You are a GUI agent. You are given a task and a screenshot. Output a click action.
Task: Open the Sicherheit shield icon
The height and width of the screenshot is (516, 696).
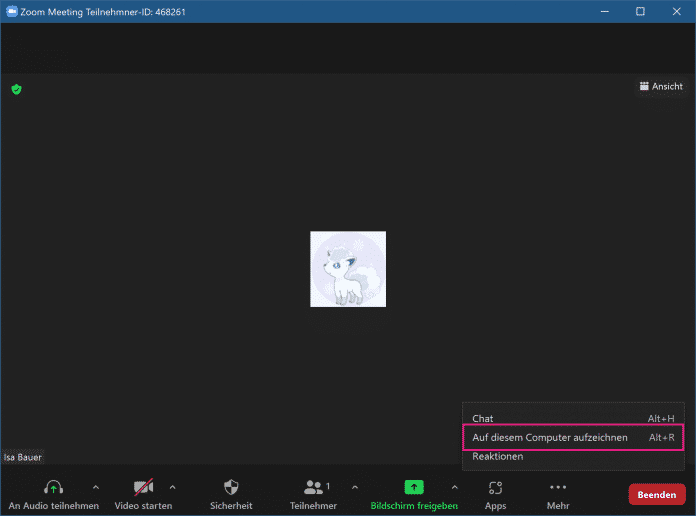[x=231, y=487]
